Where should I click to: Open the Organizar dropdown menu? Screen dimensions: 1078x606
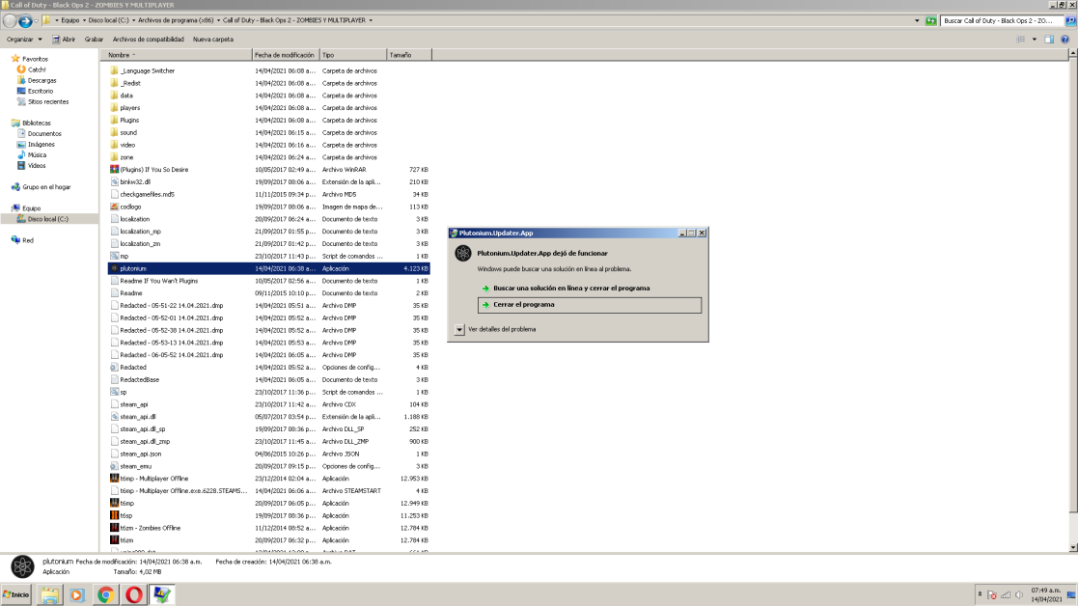(24, 39)
